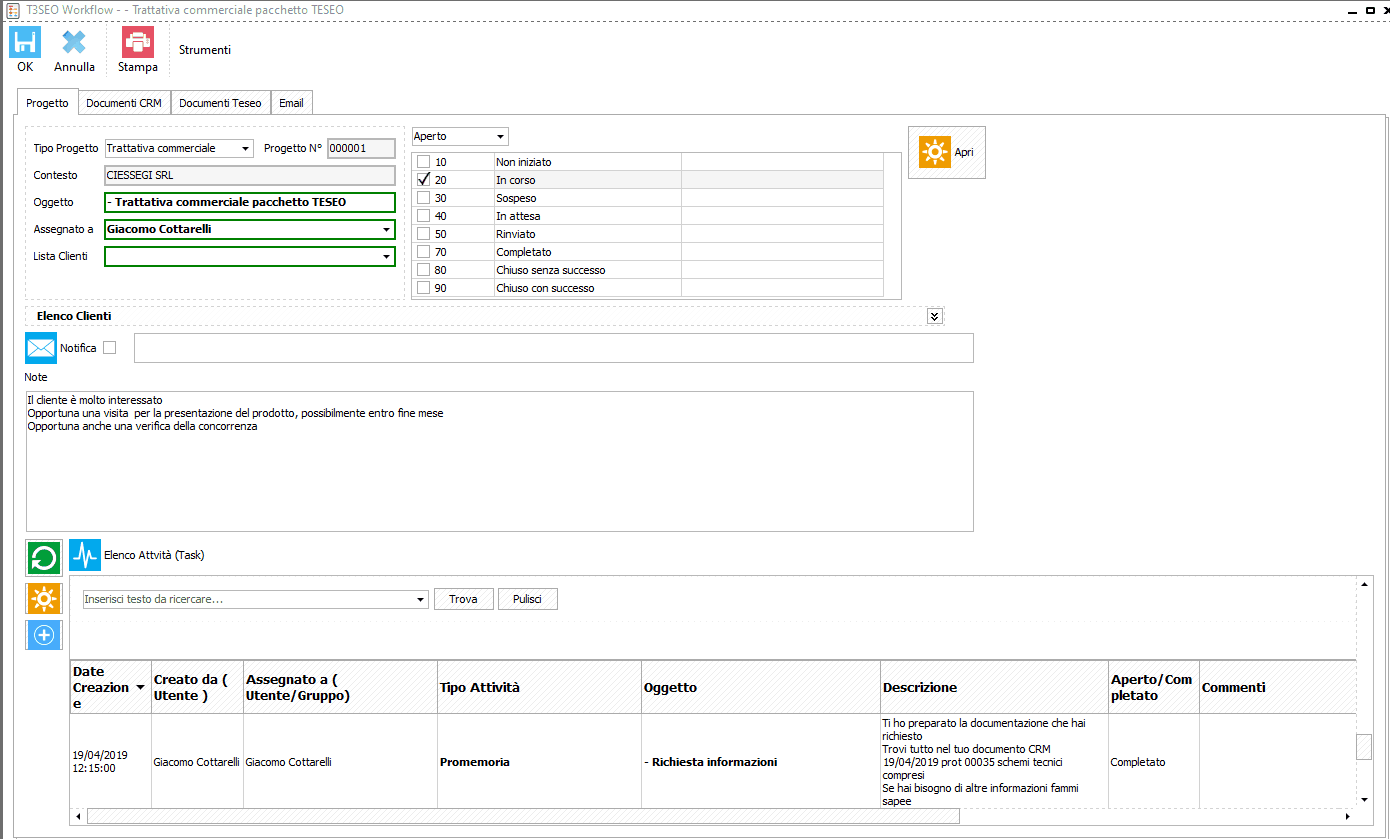The width and height of the screenshot is (1390, 839).
Task: Click the Creato da column header
Action: (196, 687)
